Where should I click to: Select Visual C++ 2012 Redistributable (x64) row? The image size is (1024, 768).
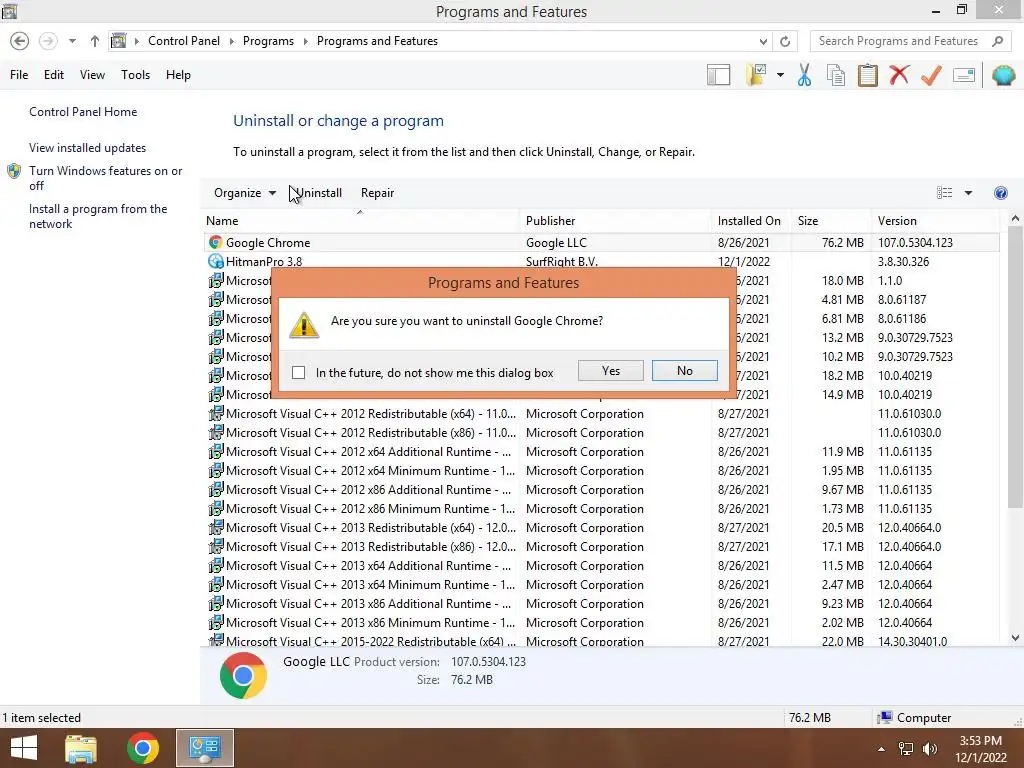pyautogui.click(x=601, y=413)
